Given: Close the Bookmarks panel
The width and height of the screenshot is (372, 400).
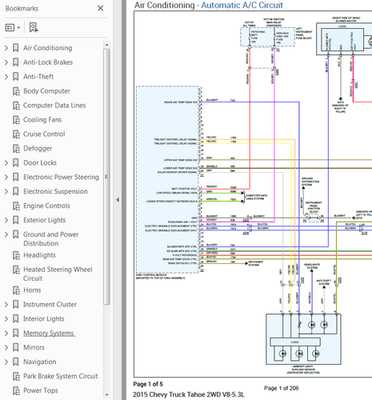Looking at the screenshot, I should [x=100, y=8].
